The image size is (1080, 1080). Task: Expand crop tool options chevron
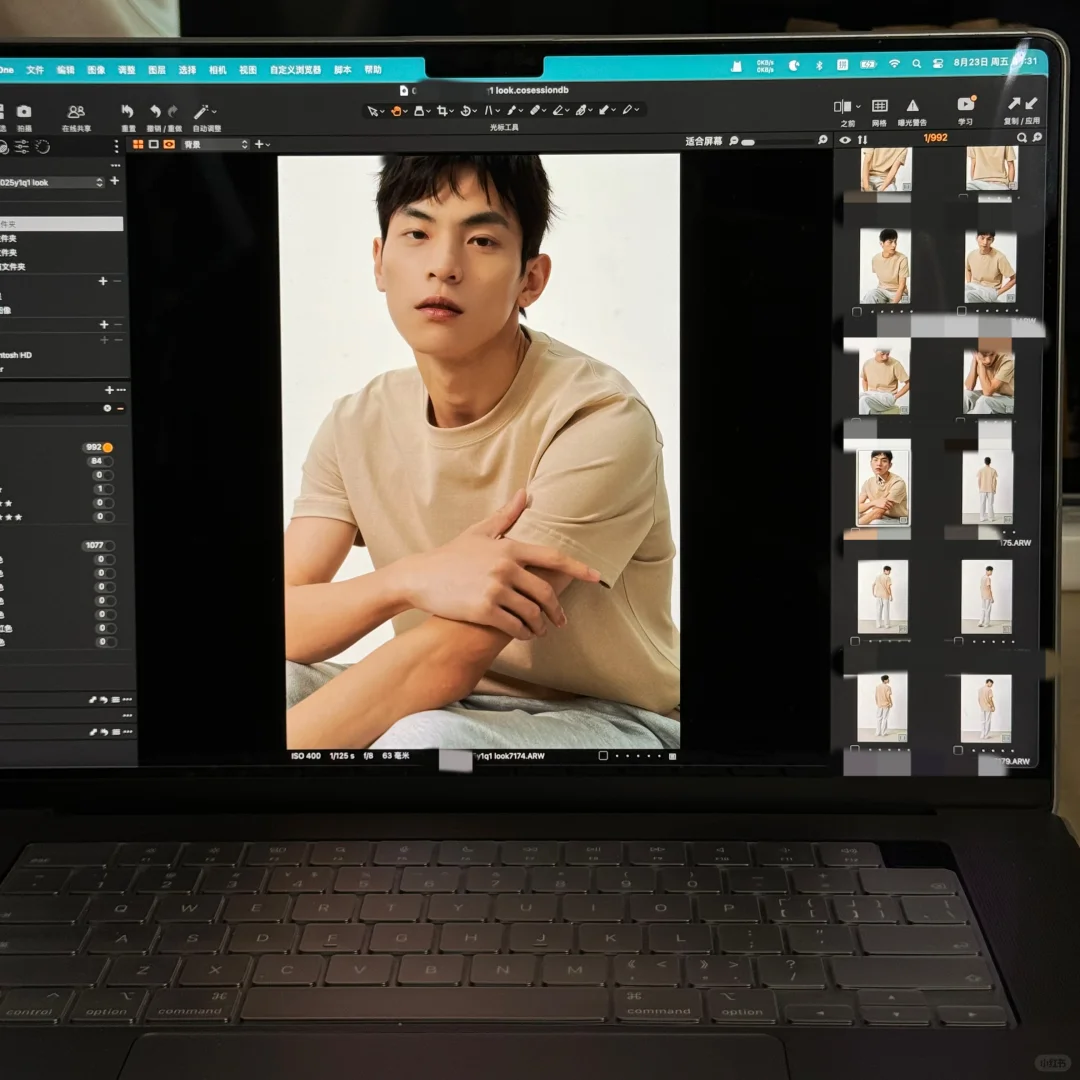point(451,111)
